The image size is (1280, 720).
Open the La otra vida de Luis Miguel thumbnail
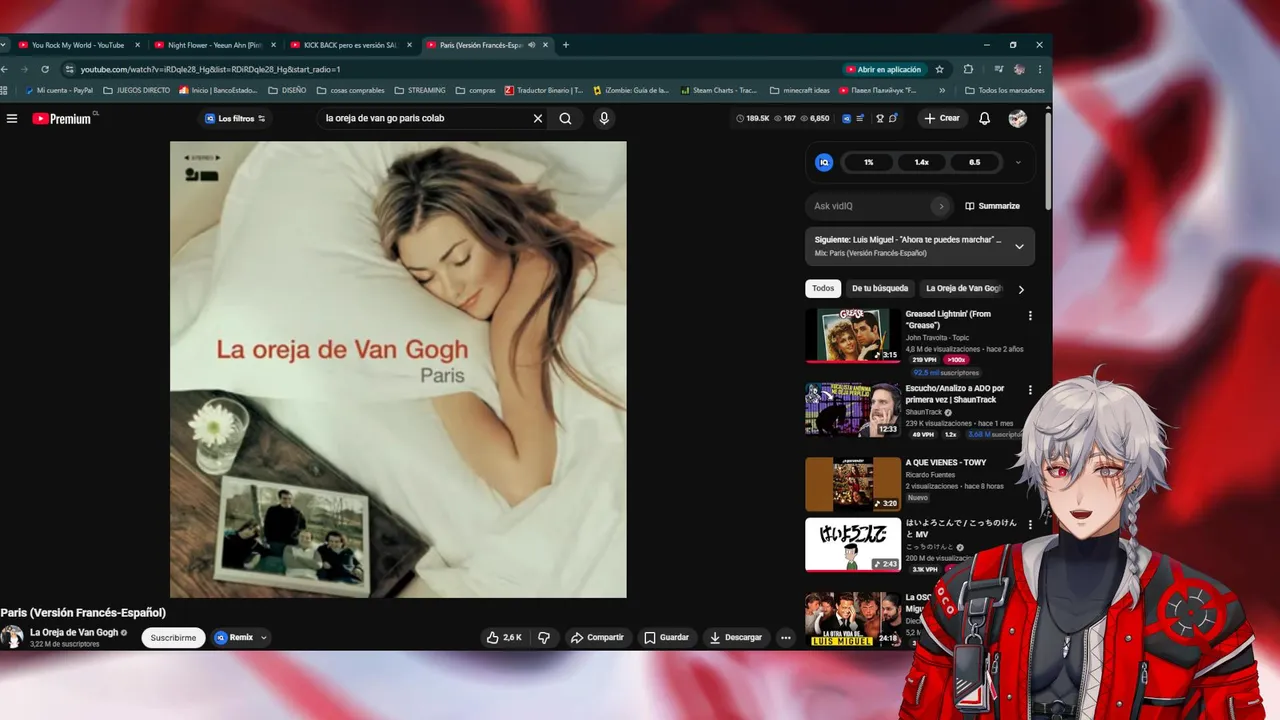(853, 619)
